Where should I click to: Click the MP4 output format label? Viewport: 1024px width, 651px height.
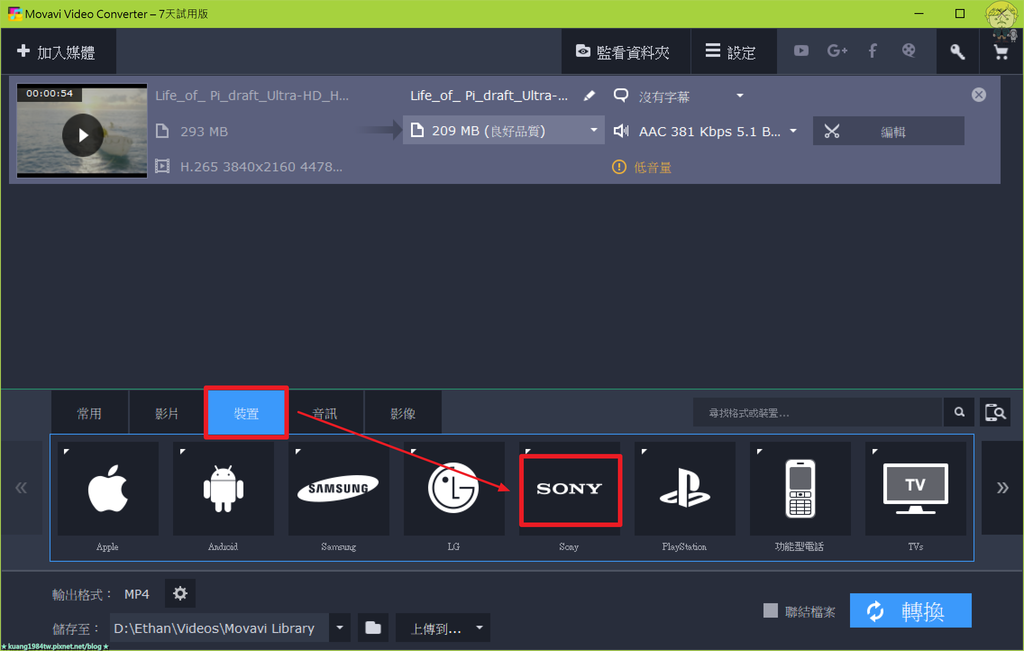(136, 594)
